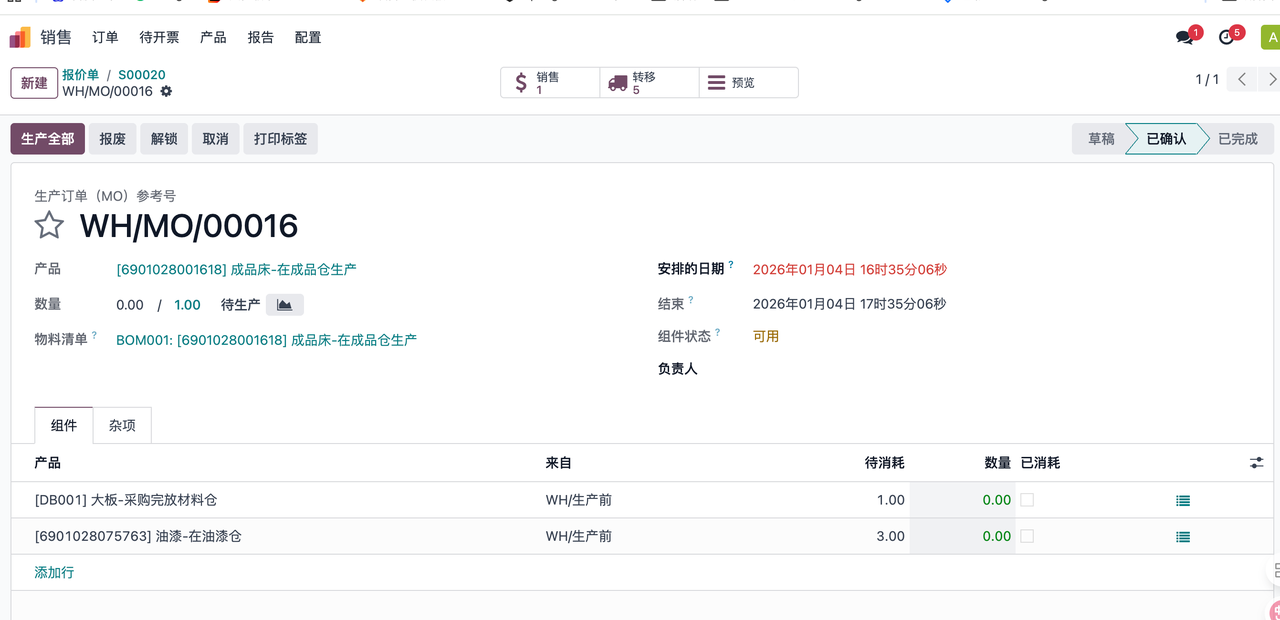This screenshot has height=620, width=1280.
Task: Toggle 已消耗 checkbox for 大板 row
Action: coord(1027,500)
